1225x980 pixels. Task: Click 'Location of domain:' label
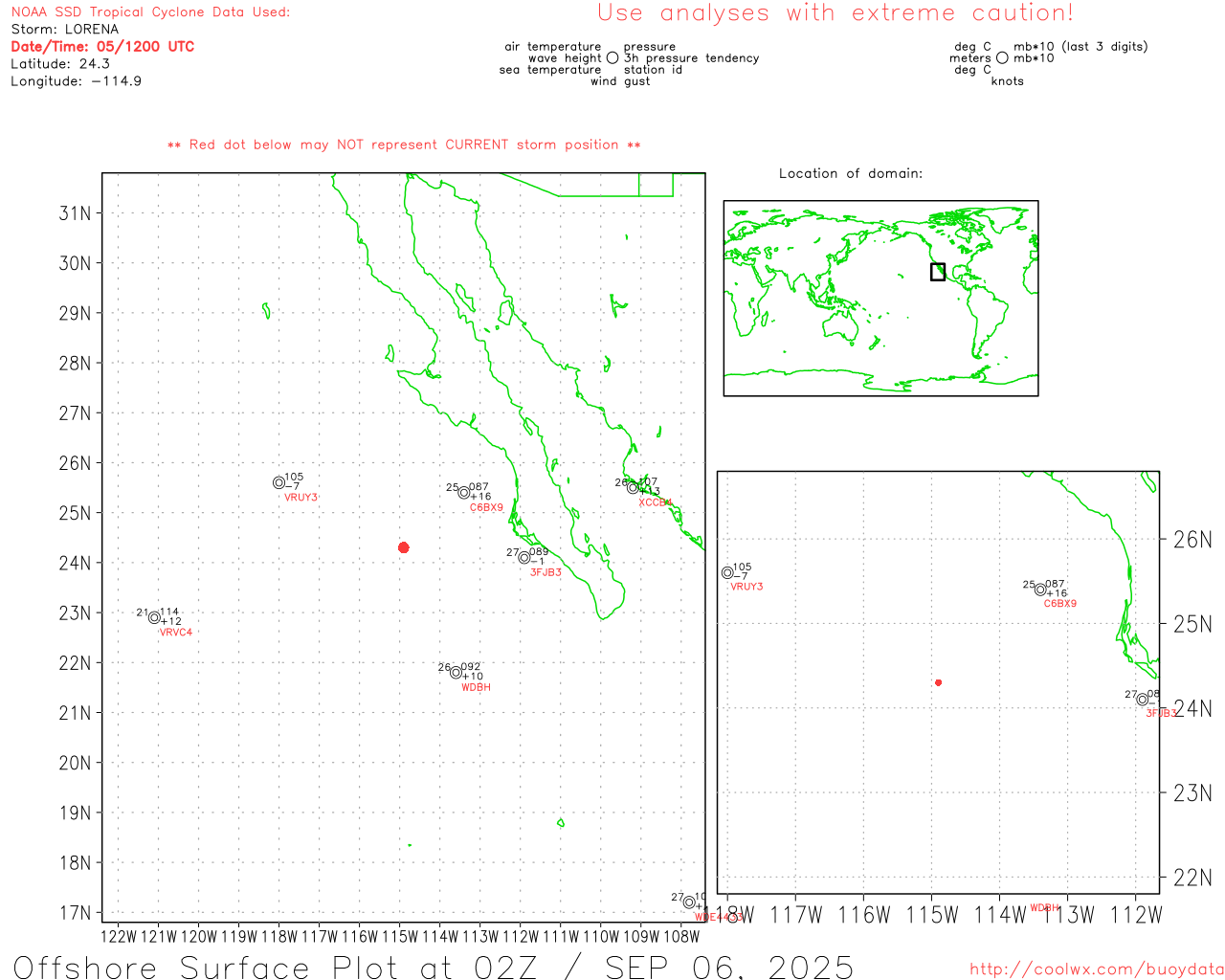(x=851, y=173)
